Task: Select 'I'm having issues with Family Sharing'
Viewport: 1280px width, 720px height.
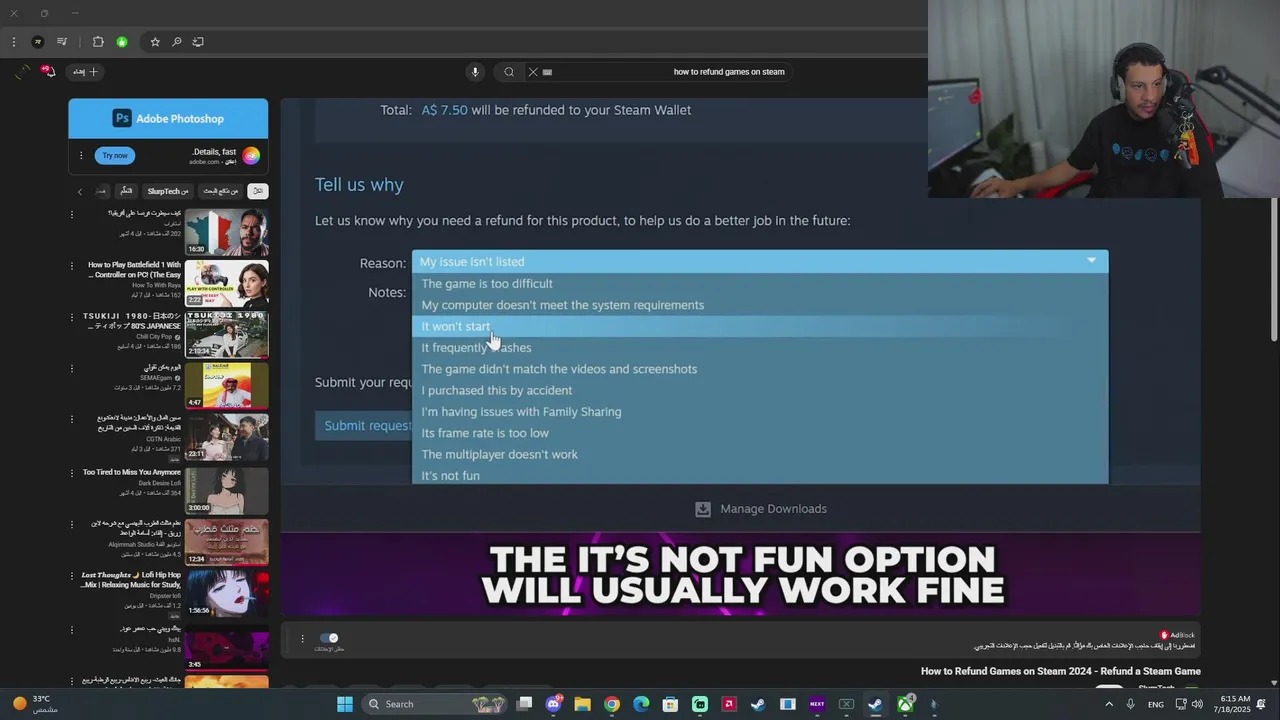Action: click(x=760, y=412)
